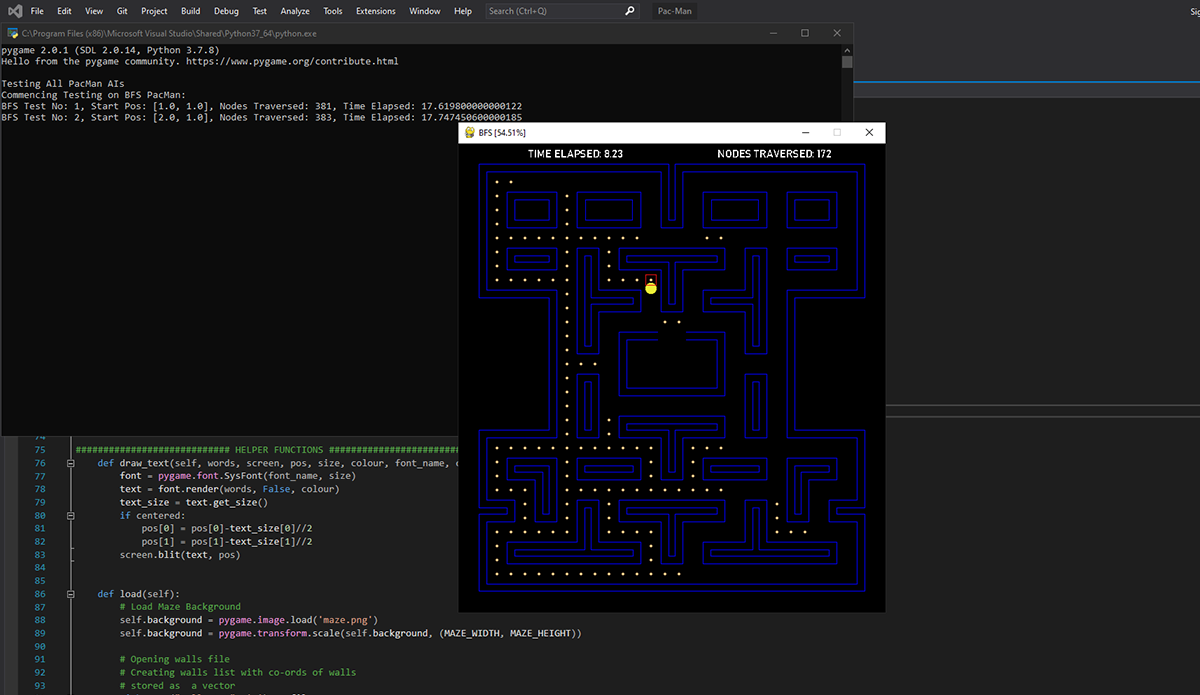The height and width of the screenshot is (695, 1200).
Task: Close the BFS Pac-Man game window
Action: [869, 132]
